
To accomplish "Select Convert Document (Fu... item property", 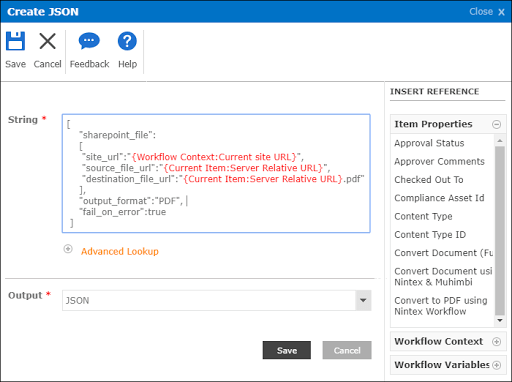I will point(443,253).
